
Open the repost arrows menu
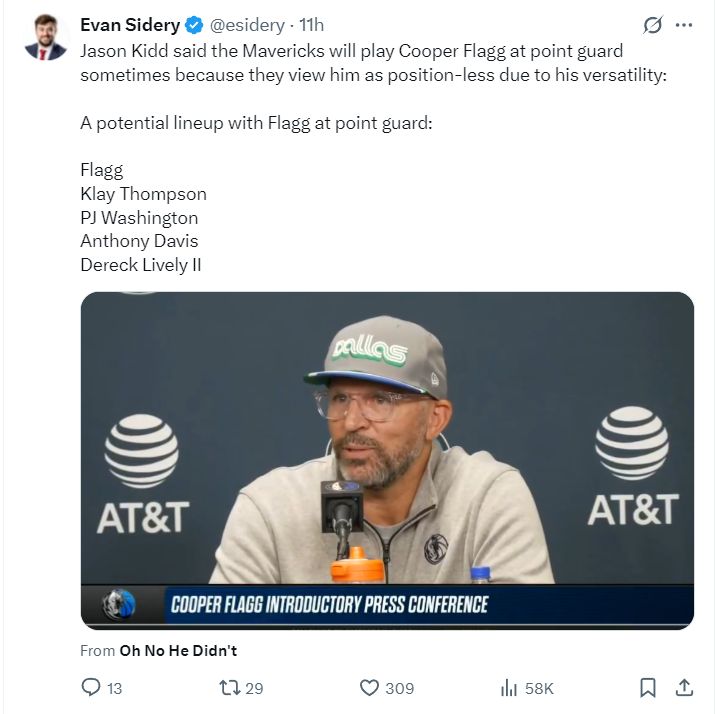pyautogui.click(x=227, y=687)
